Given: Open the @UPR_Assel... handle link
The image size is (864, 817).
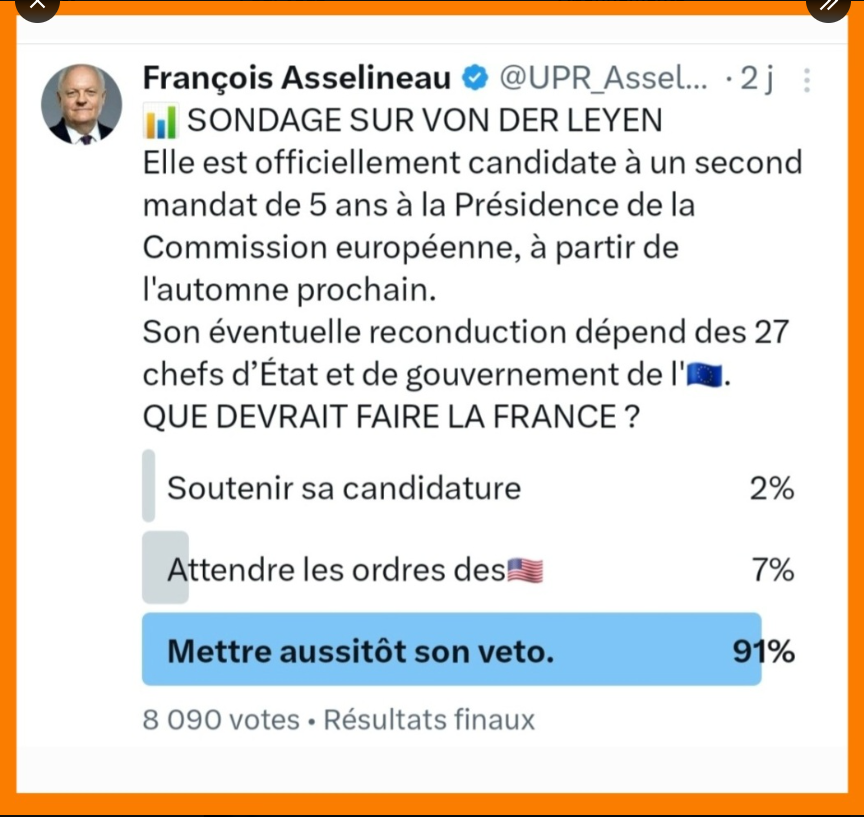Looking at the screenshot, I should (x=603, y=78).
